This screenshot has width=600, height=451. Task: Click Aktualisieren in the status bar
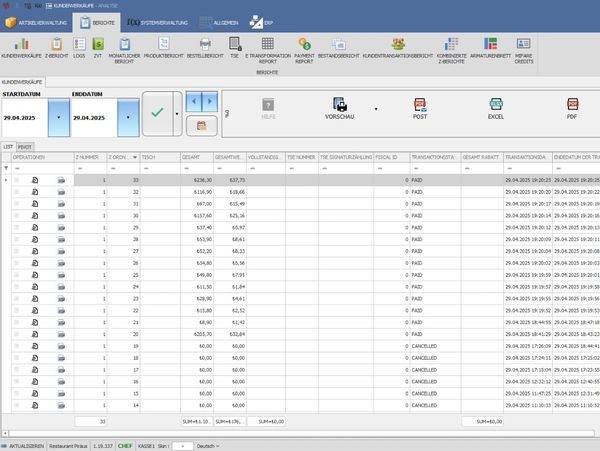tap(27, 444)
